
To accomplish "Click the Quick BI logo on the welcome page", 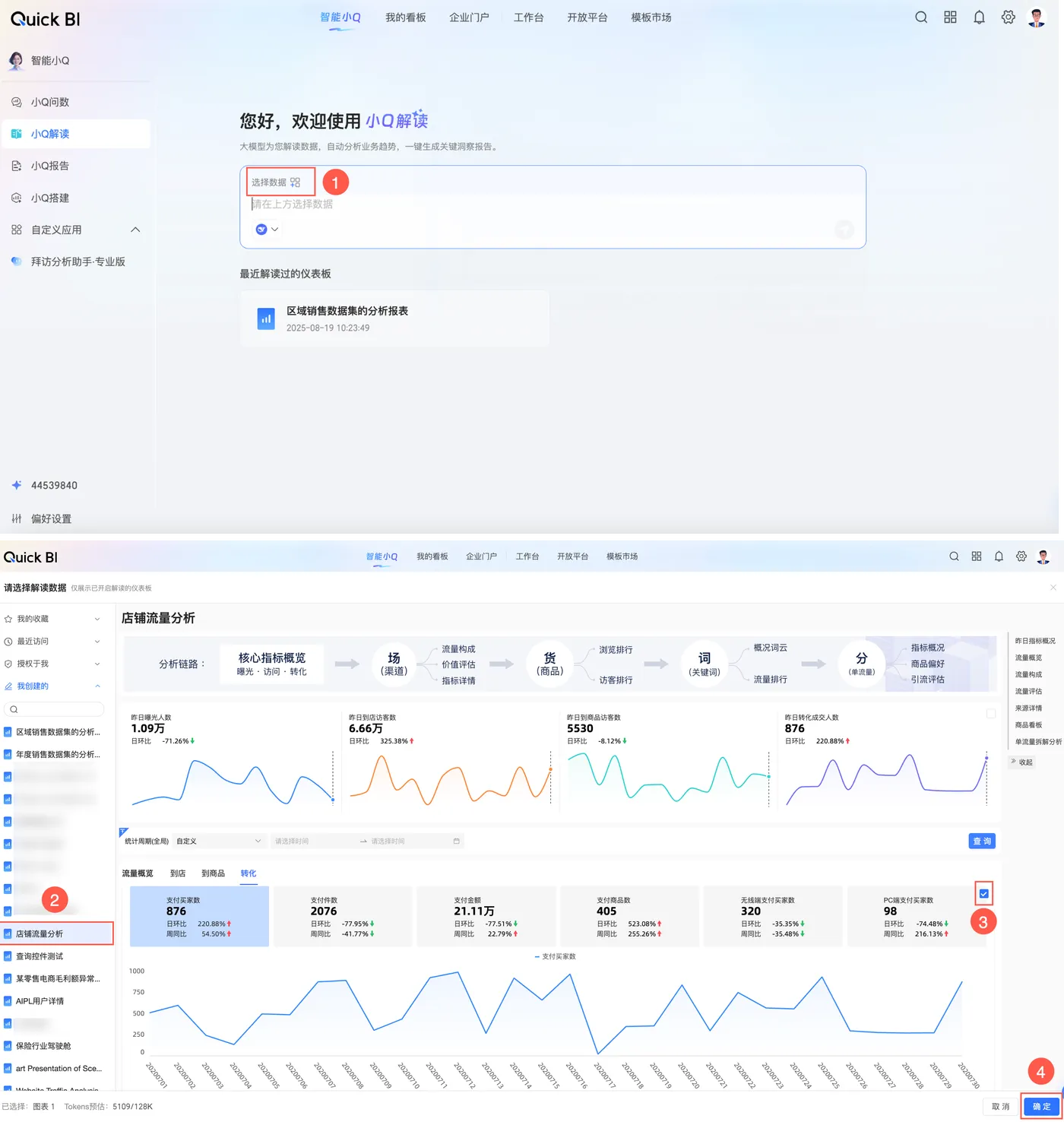I will [x=46, y=20].
